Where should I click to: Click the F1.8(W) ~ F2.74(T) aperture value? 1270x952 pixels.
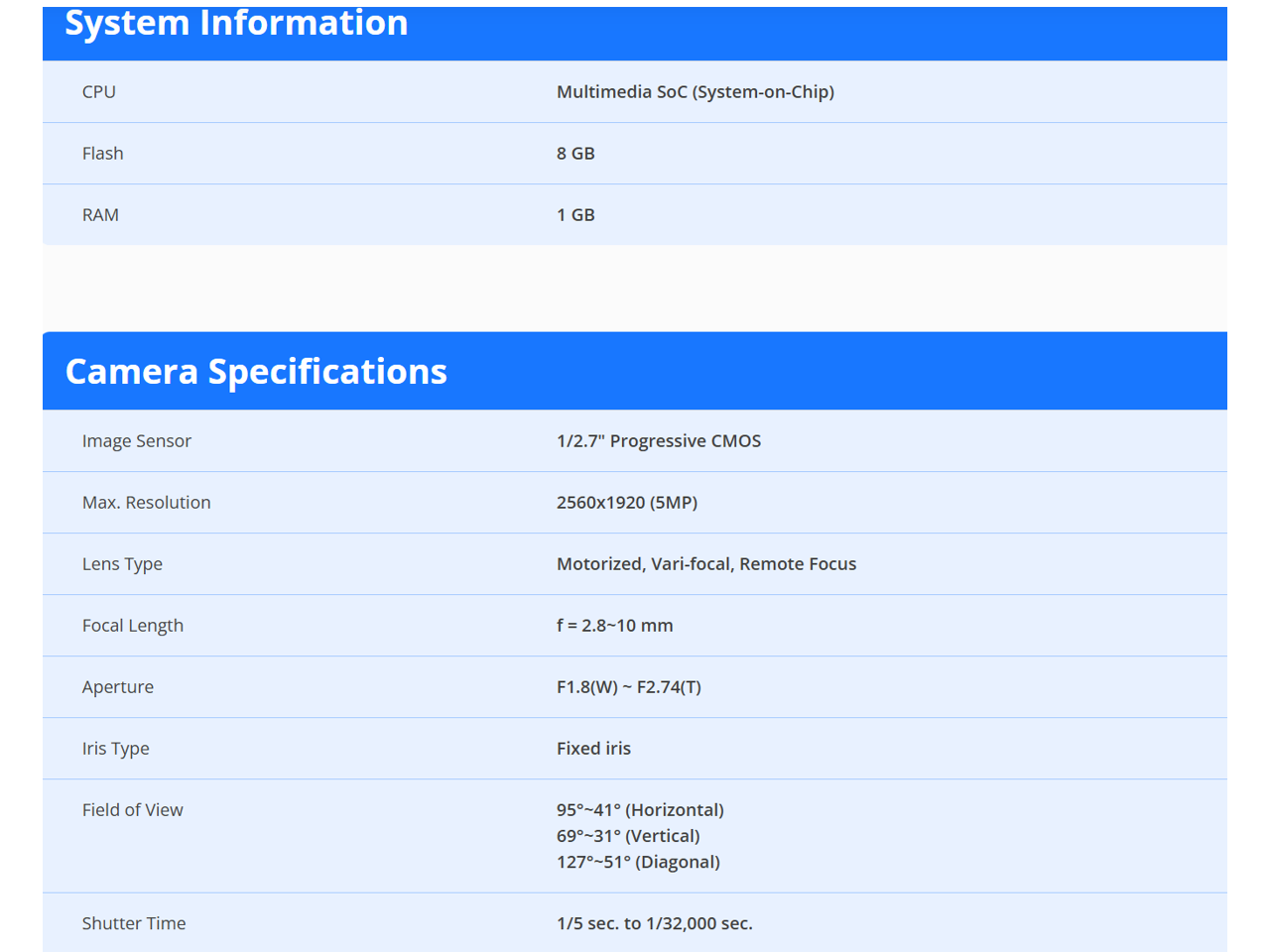point(629,687)
